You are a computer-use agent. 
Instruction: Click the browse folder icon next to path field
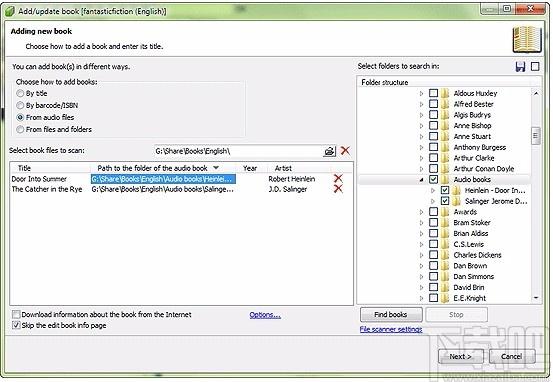(x=329, y=151)
